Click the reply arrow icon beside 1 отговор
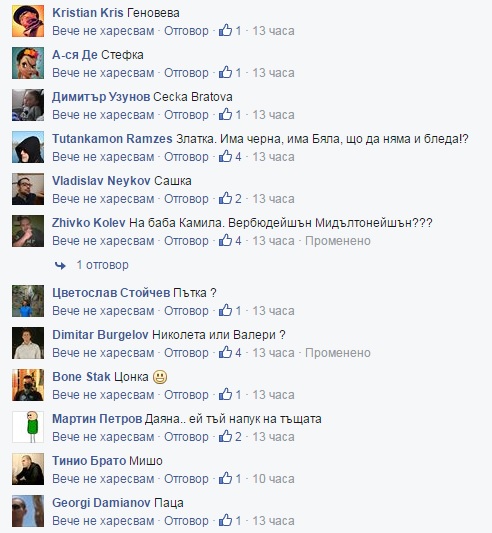The width and height of the screenshot is (492, 533). point(60,265)
